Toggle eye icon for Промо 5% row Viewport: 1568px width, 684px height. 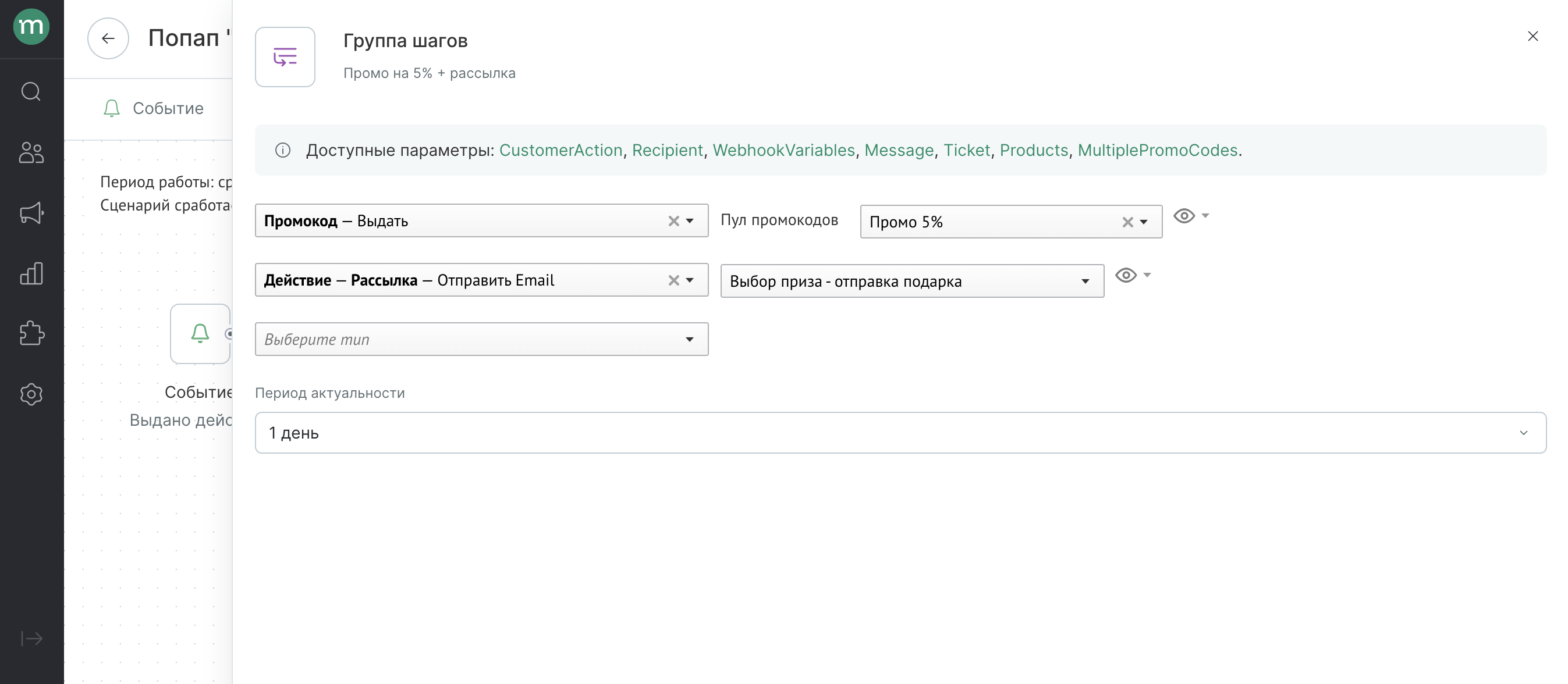pos(1184,216)
